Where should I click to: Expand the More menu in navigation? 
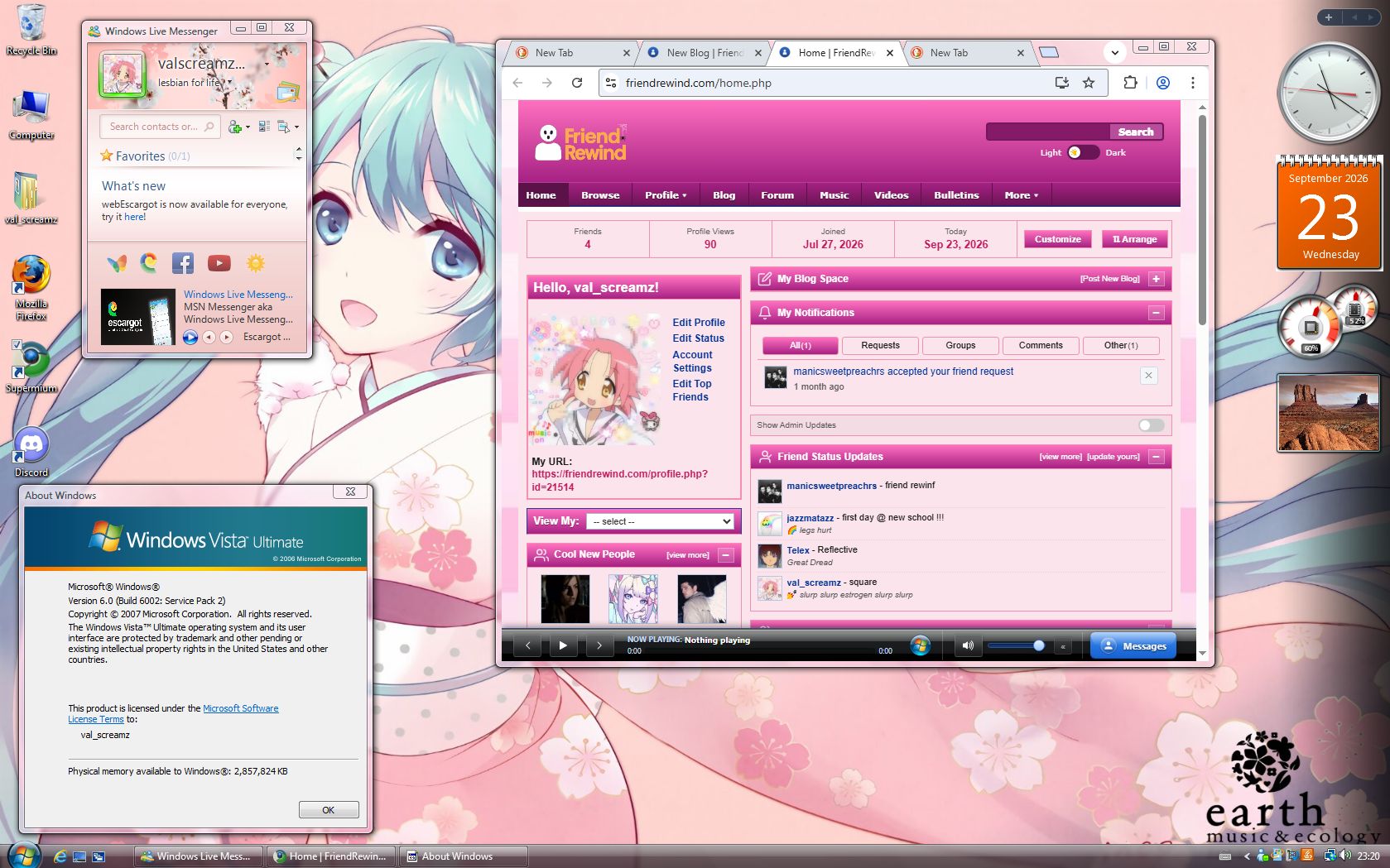[1021, 195]
